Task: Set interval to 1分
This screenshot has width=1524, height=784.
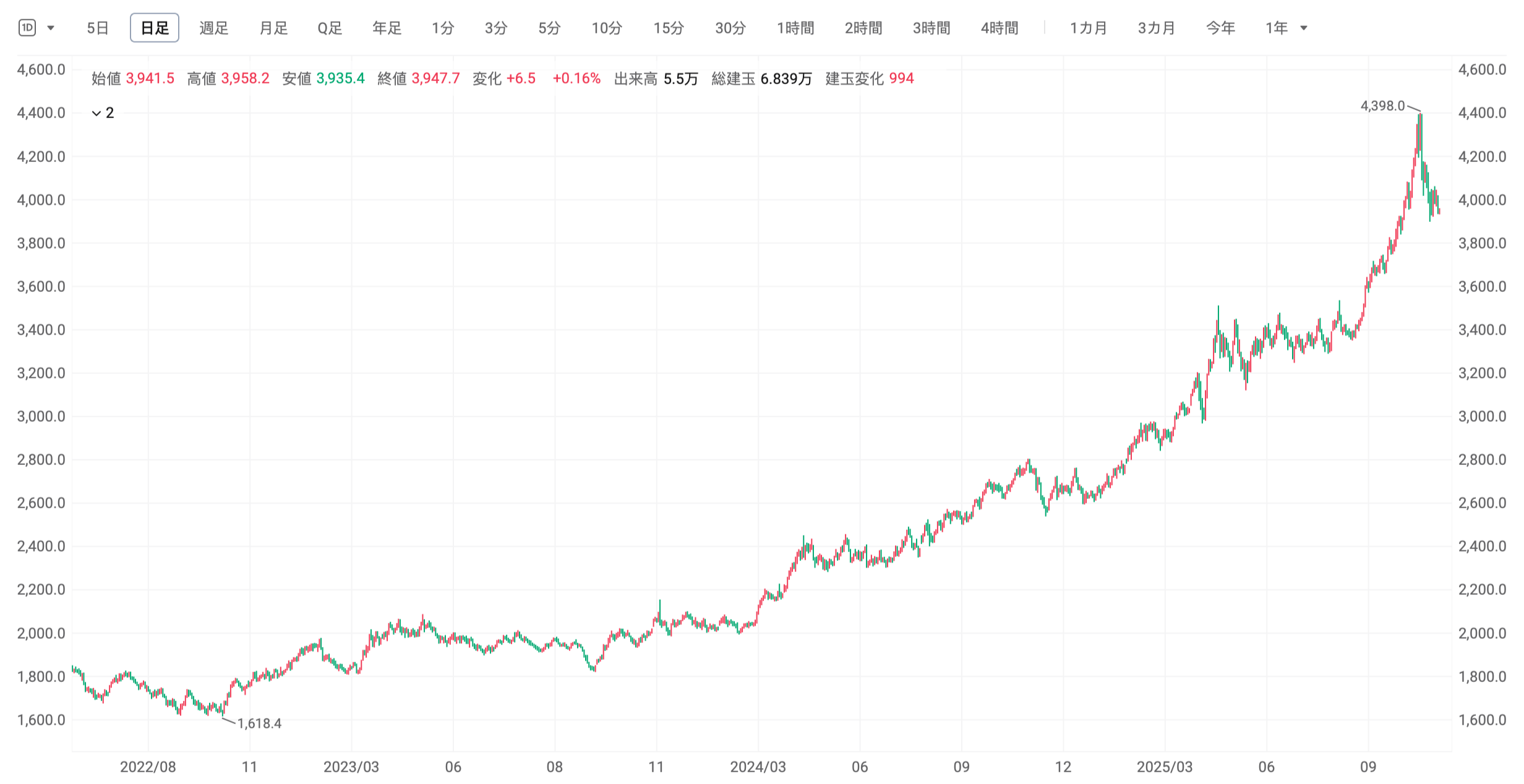Action: 443,28
